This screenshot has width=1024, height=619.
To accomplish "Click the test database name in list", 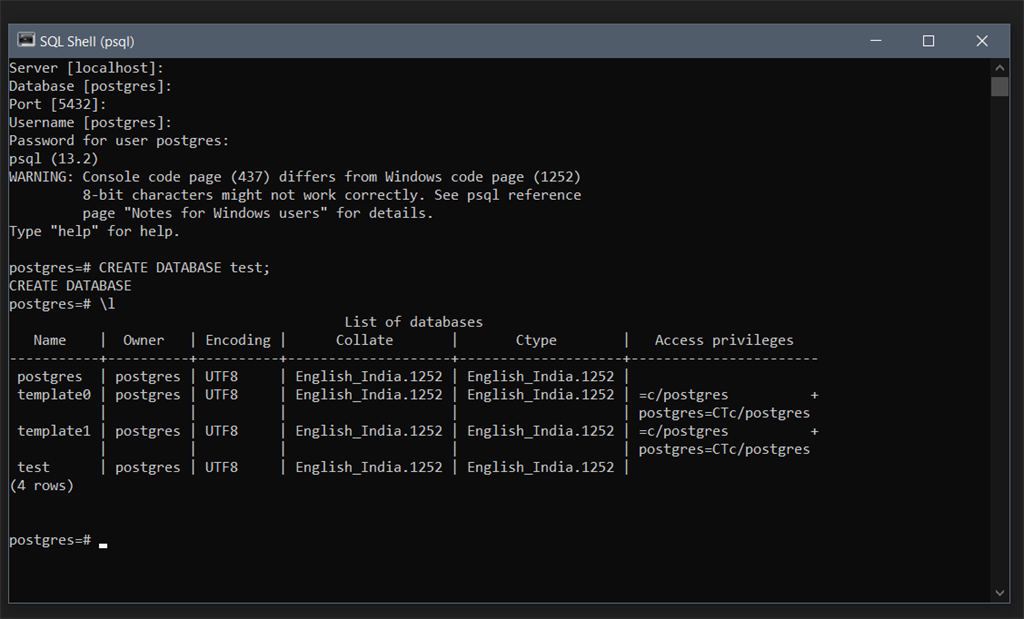I will (33, 467).
